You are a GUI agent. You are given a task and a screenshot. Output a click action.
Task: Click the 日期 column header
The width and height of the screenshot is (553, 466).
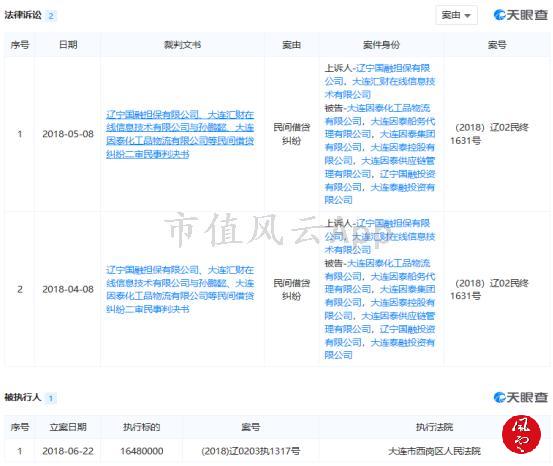click(x=68, y=45)
